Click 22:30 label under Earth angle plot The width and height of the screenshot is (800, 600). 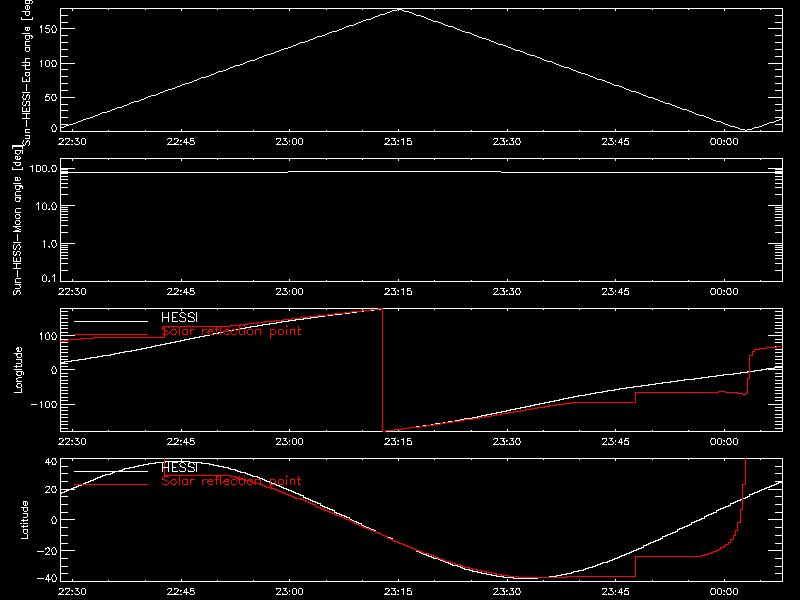72,142
